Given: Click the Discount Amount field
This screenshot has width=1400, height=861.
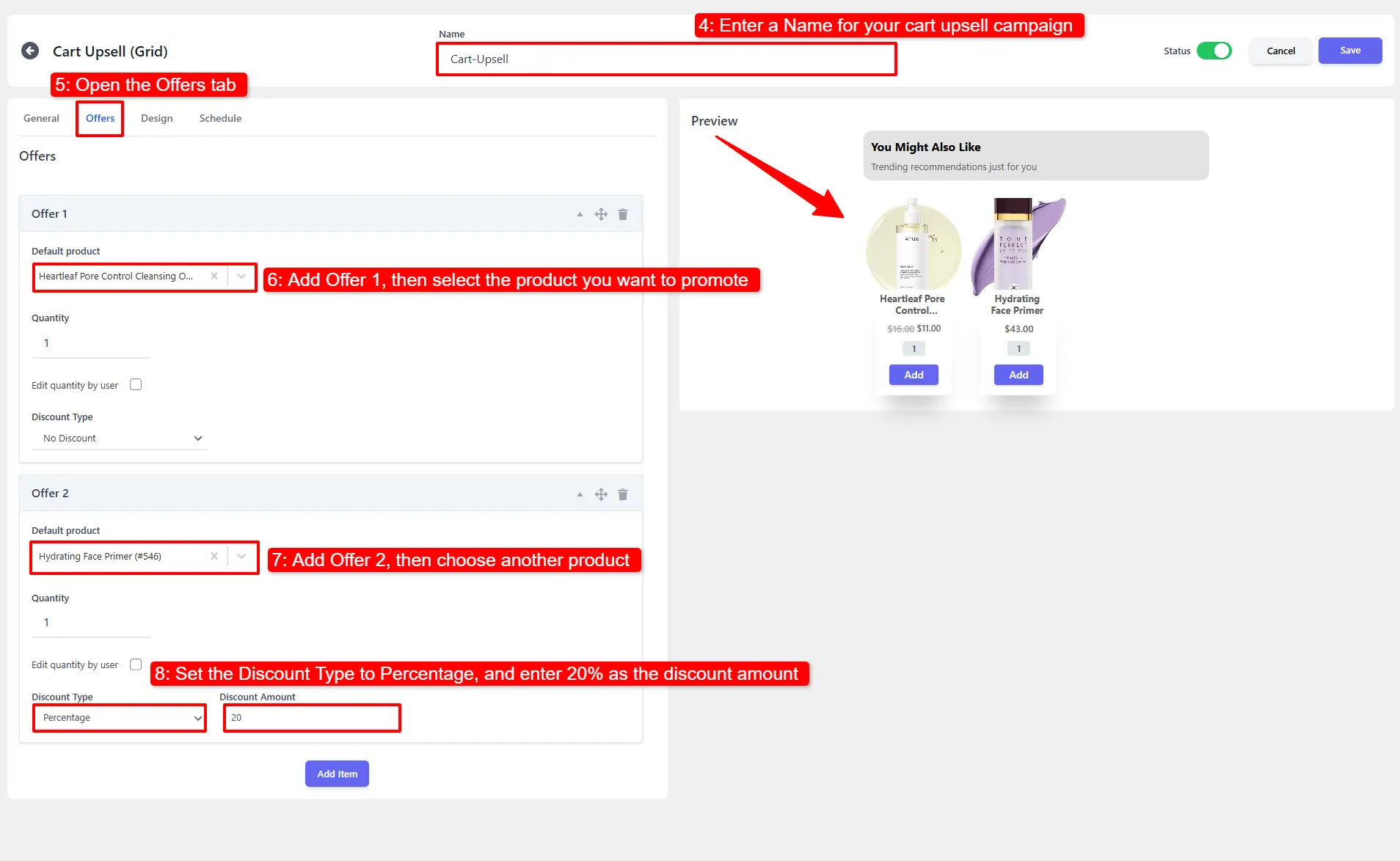Looking at the screenshot, I should point(312,718).
